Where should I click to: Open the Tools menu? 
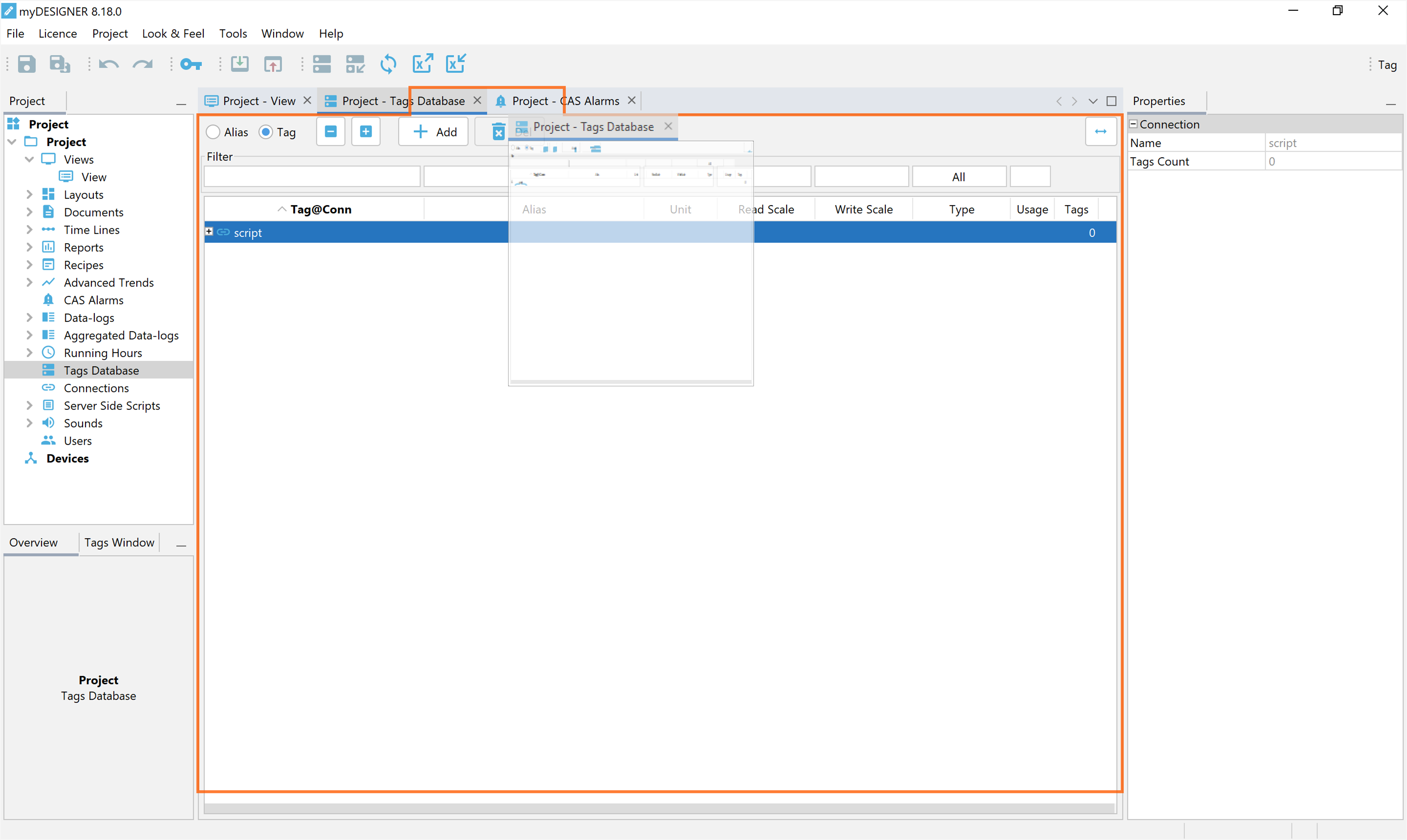point(233,33)
